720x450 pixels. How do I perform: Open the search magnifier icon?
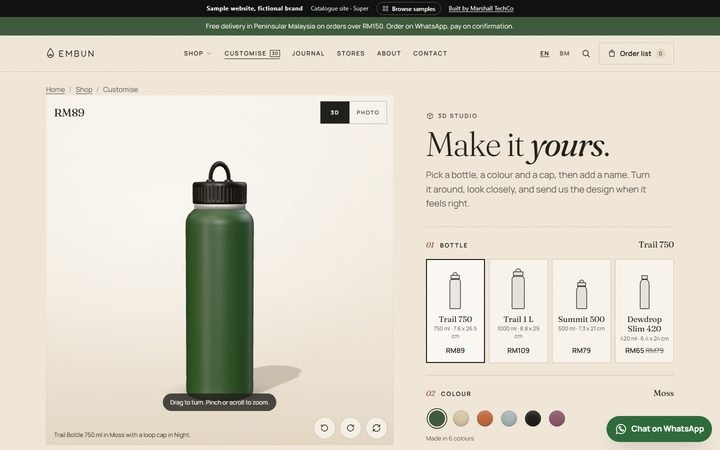586,54
